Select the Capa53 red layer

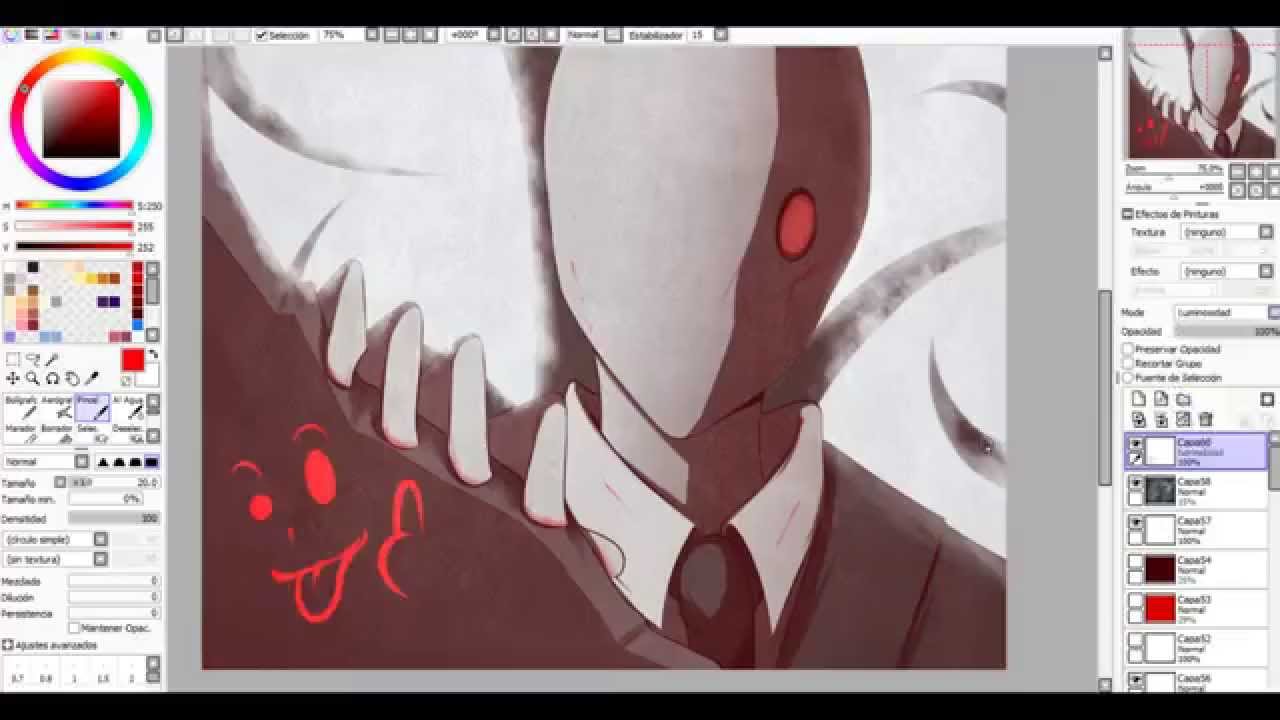(x=1196, y=609)
